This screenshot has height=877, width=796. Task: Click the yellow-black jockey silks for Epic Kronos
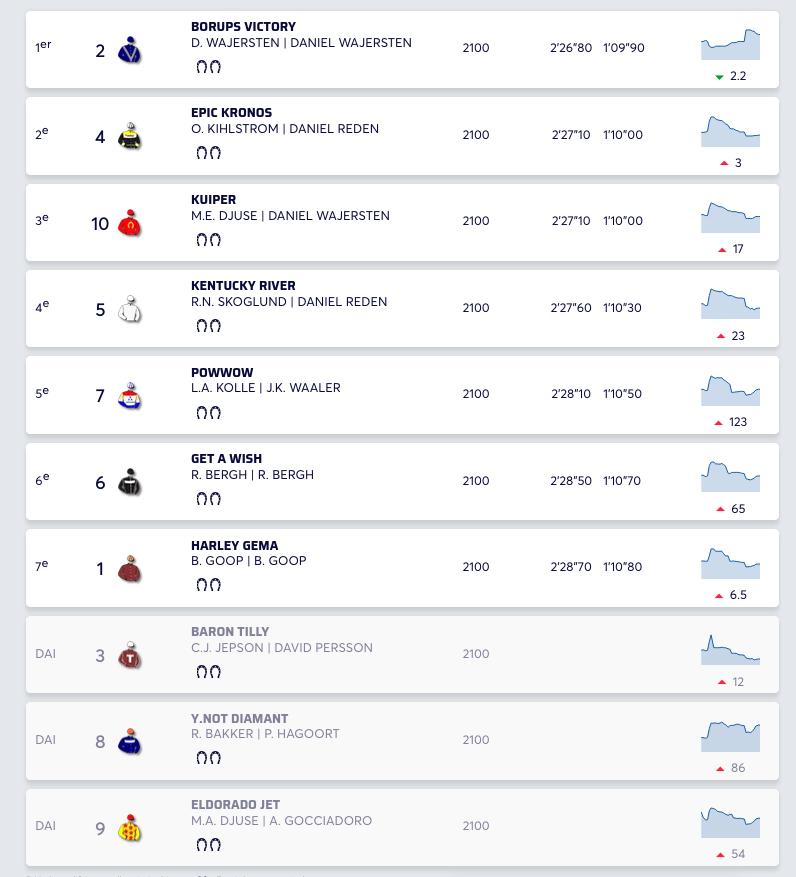point(129,136)
